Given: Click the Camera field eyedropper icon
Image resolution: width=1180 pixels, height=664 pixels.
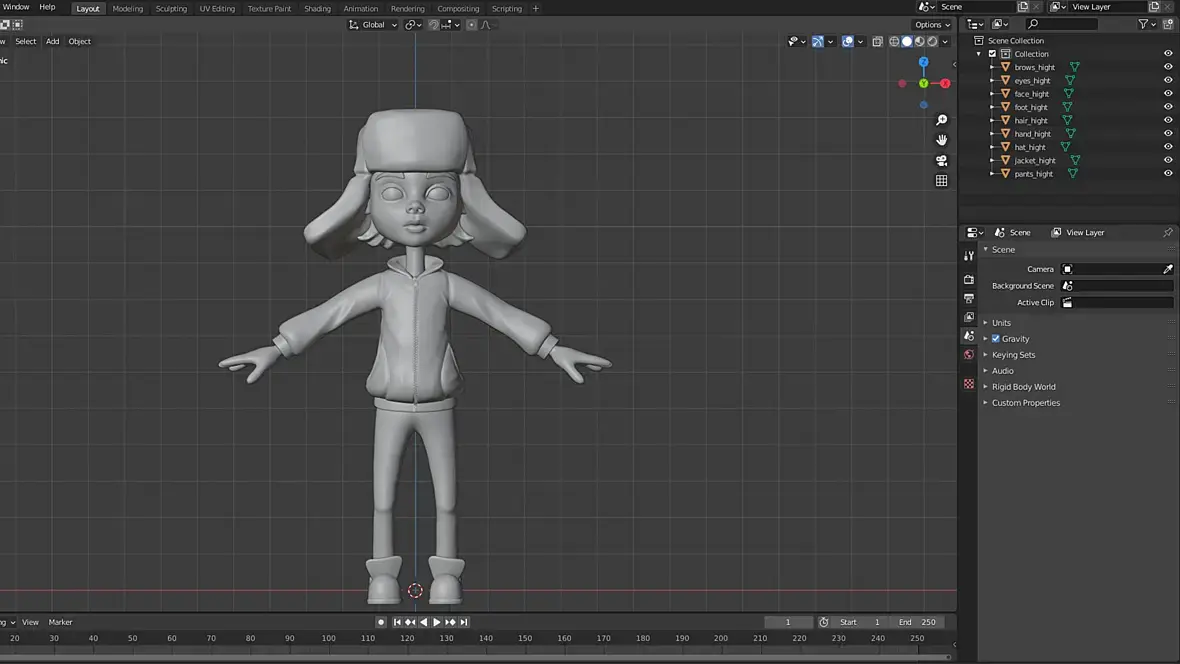Looking at the screenshot, I should tap(1167, 269).
